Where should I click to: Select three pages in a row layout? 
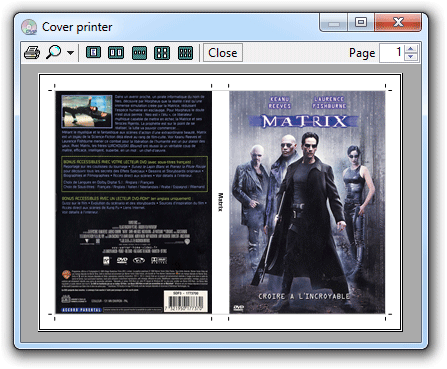(x=139, y=53)
